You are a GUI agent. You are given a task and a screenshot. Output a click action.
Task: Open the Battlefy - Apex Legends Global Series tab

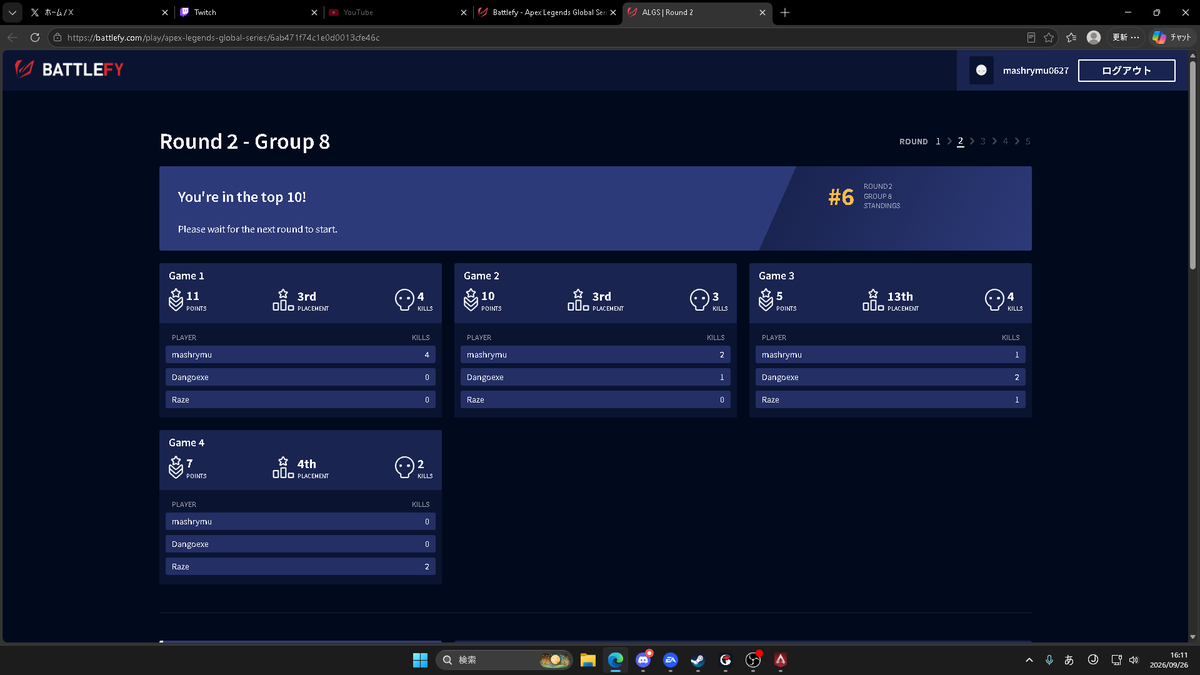click(x=548, y=12)
